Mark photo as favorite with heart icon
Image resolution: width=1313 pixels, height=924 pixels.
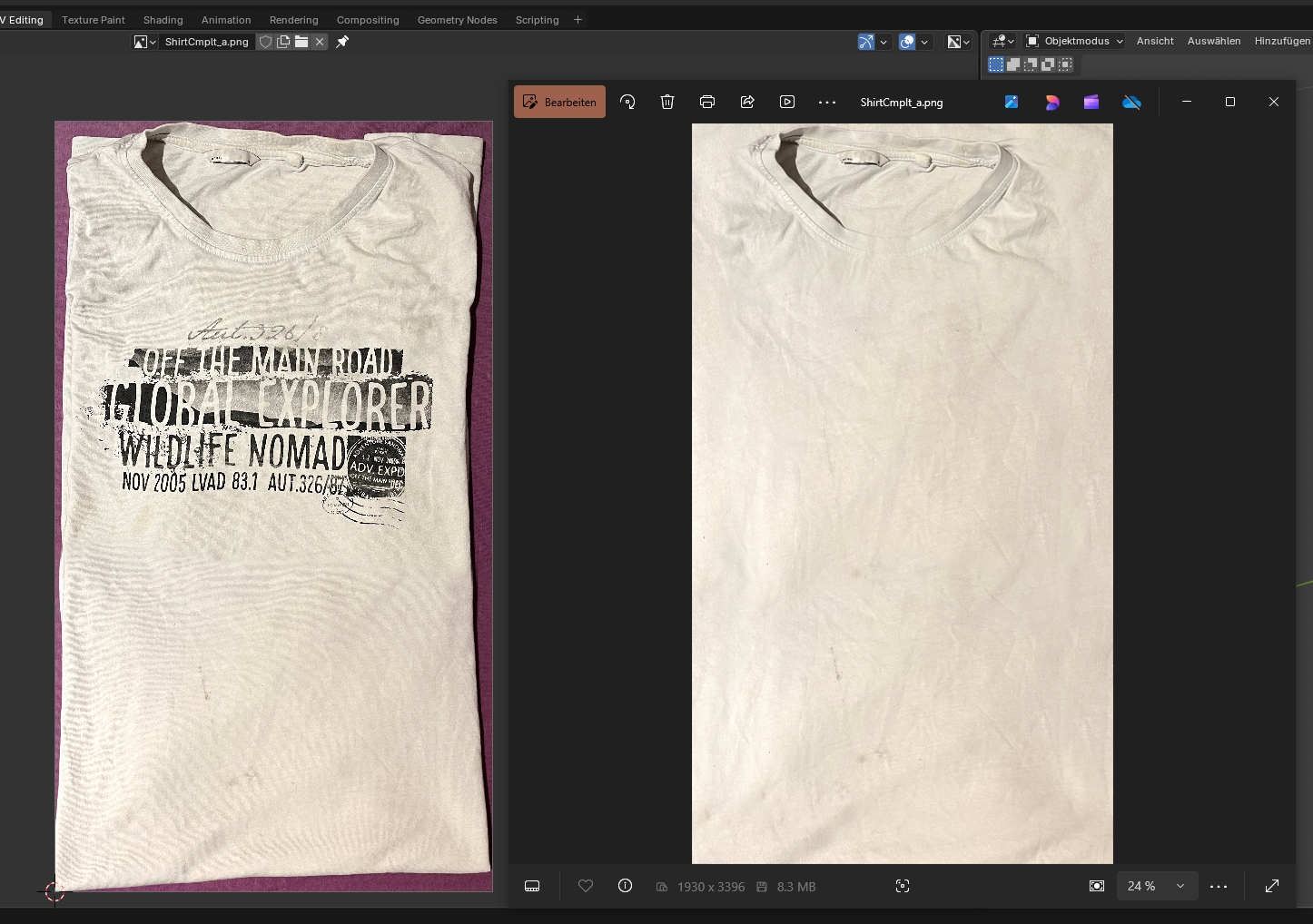point(586,886)
